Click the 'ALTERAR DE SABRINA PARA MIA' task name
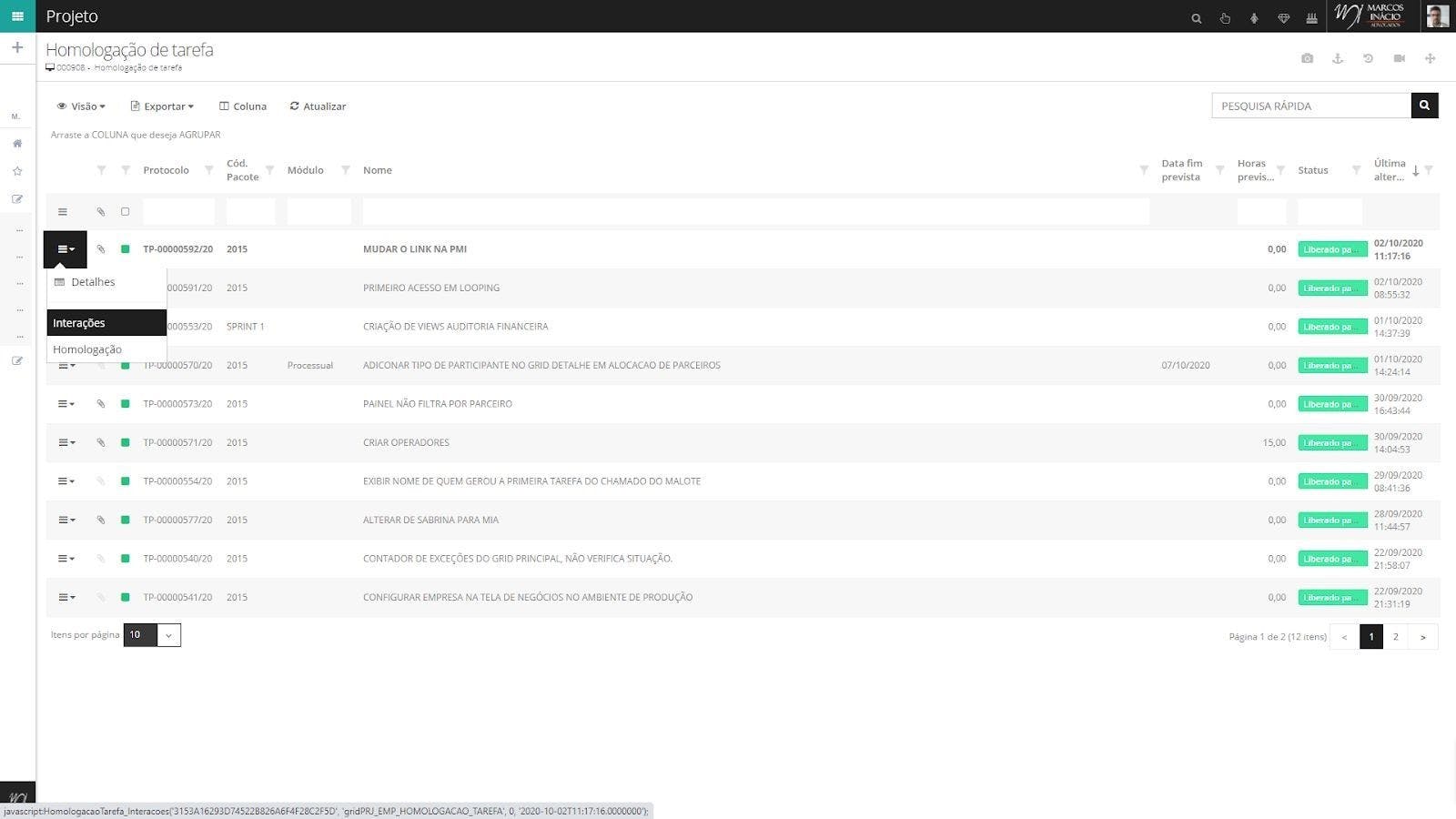This screenshot has width=1456, height=819. tap(430, 521)
